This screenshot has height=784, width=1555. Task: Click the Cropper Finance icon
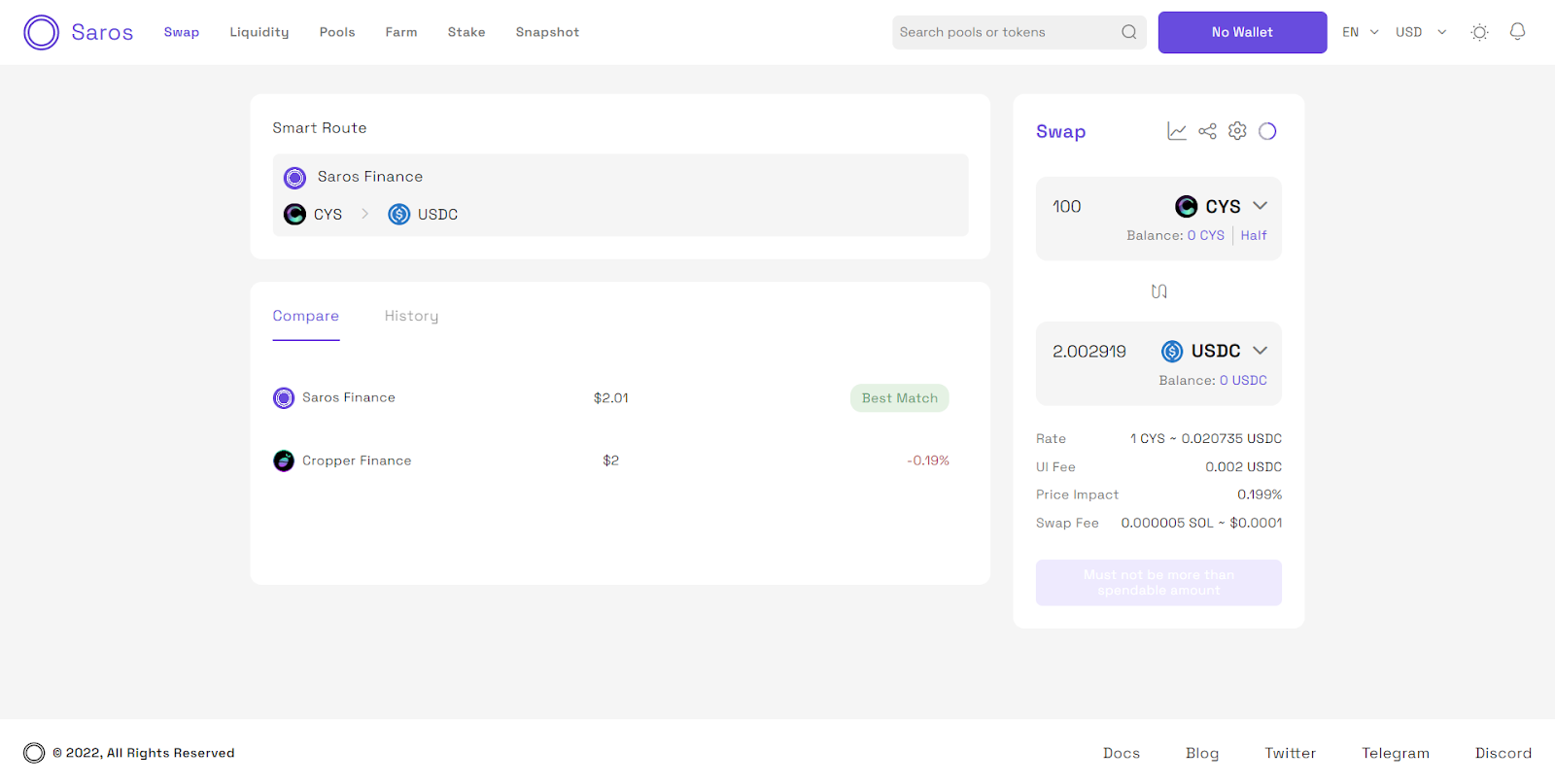[284, 460]
